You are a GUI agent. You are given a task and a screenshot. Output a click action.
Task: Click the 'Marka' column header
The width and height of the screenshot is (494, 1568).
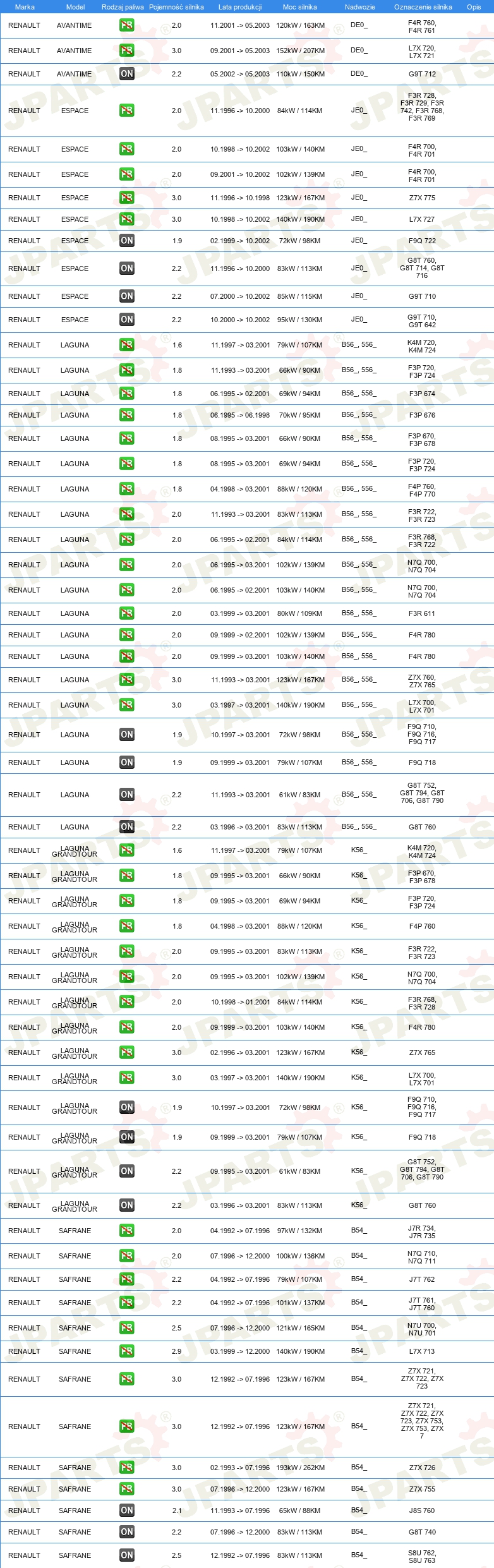coord(25,7)
